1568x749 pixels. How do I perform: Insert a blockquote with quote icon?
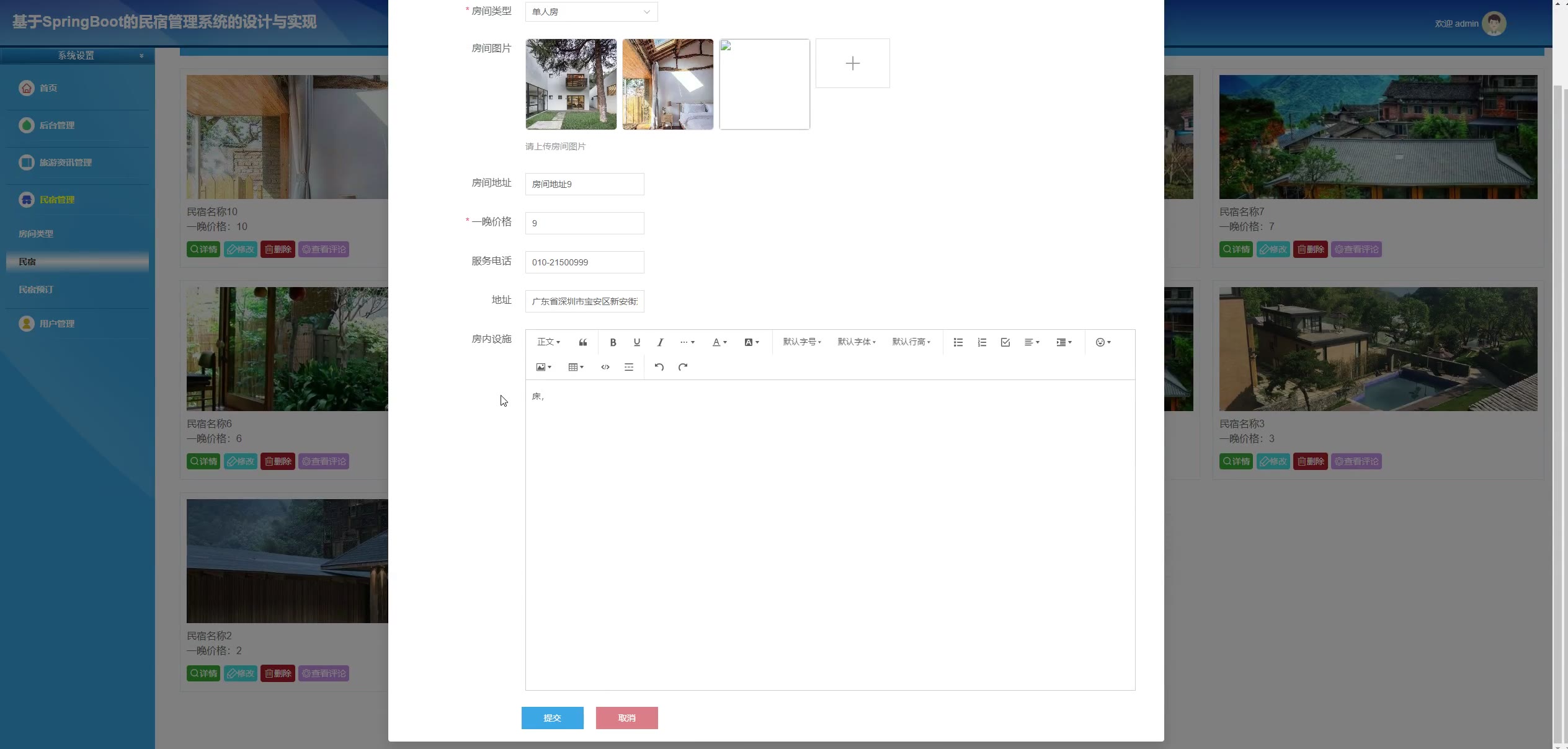tap(582, 342)
